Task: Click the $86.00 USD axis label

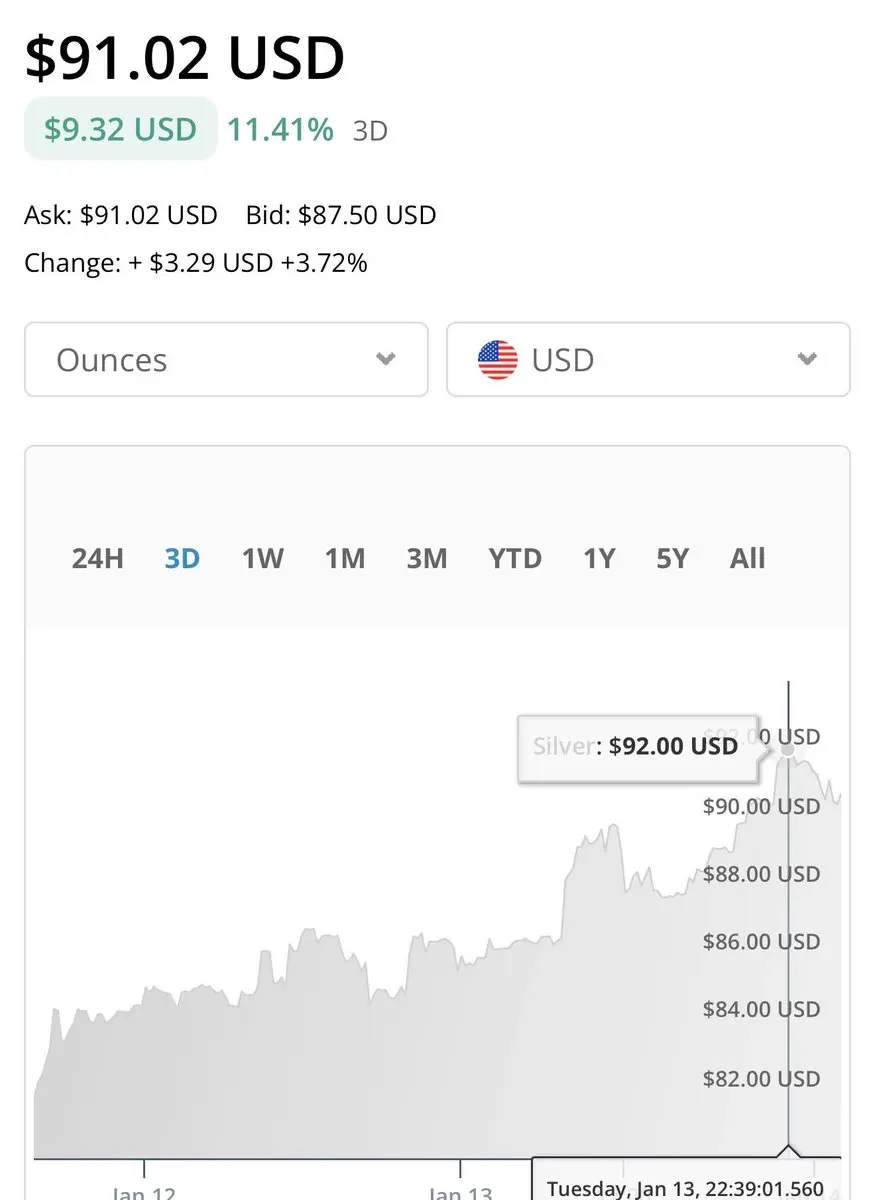Action: (x=761, y=941)
